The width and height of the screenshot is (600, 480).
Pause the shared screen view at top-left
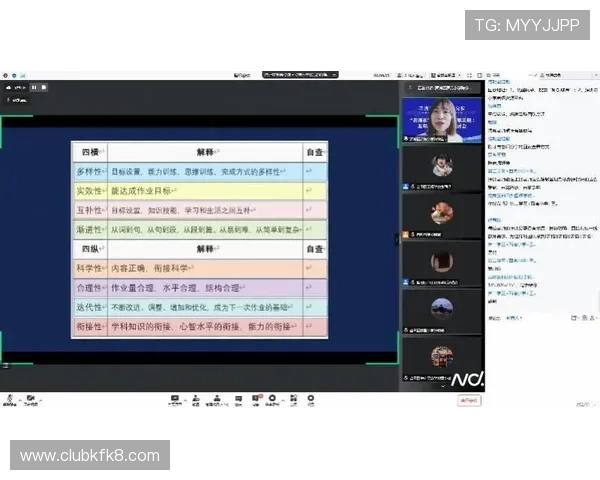coord(34,87)
